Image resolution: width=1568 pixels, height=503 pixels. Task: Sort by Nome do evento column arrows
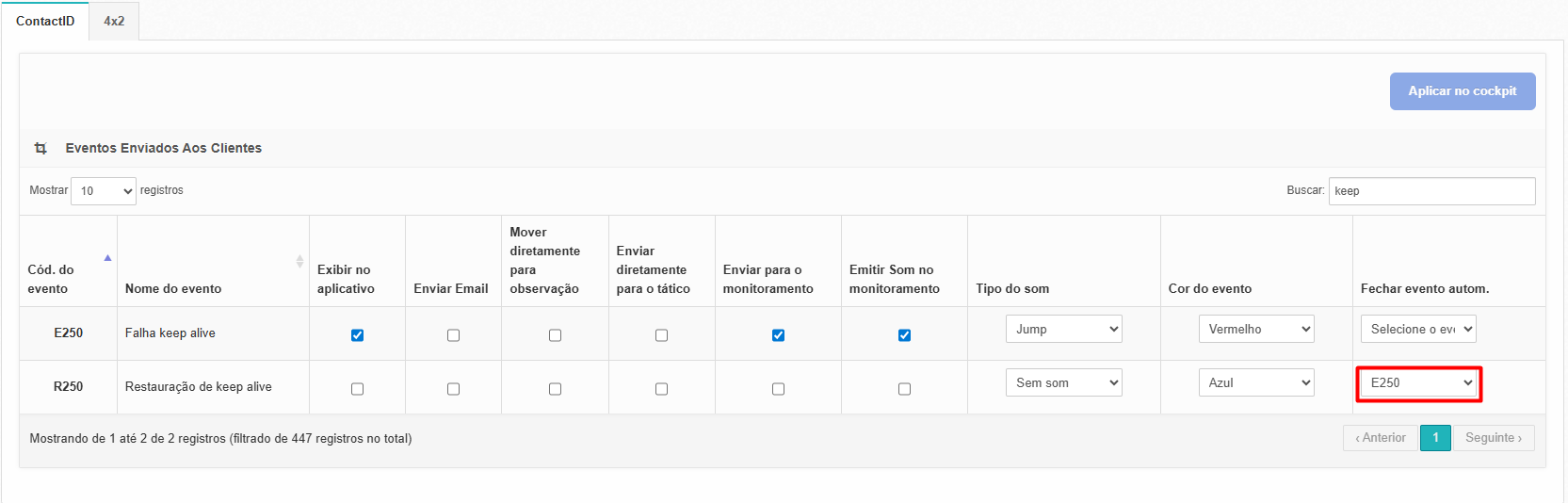pos(299,261)
